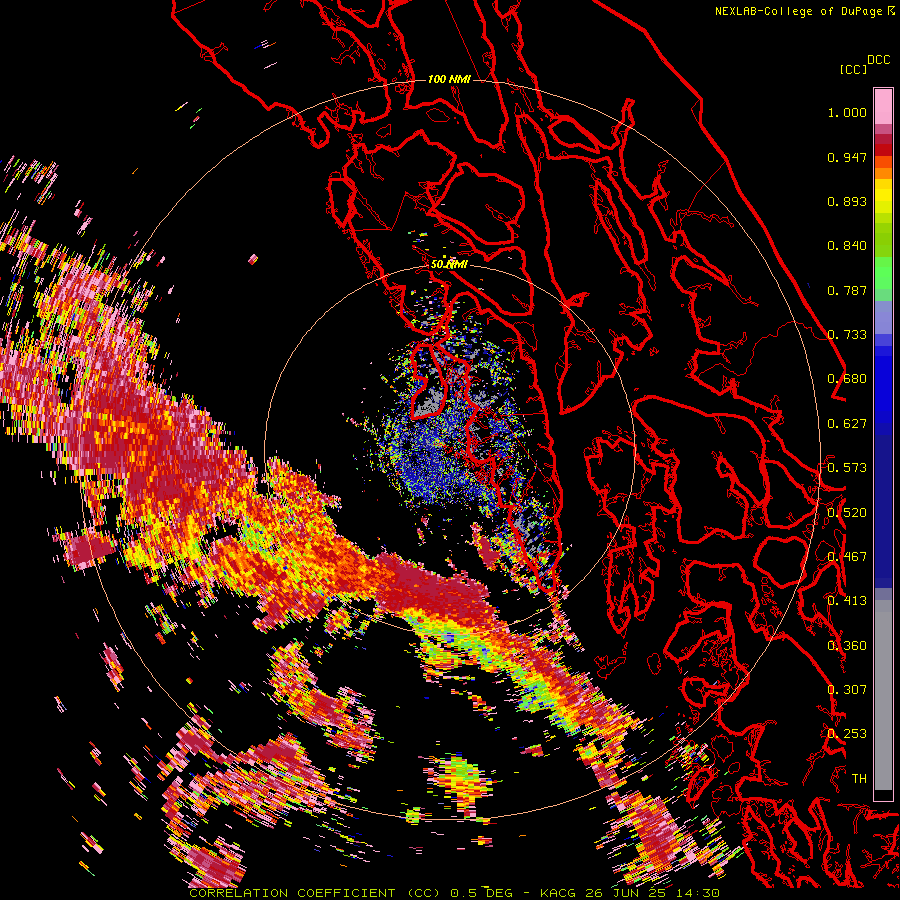Click the 0.467 color scale label
The width and height of the screenshot is (900, 900).
(847, 557)
